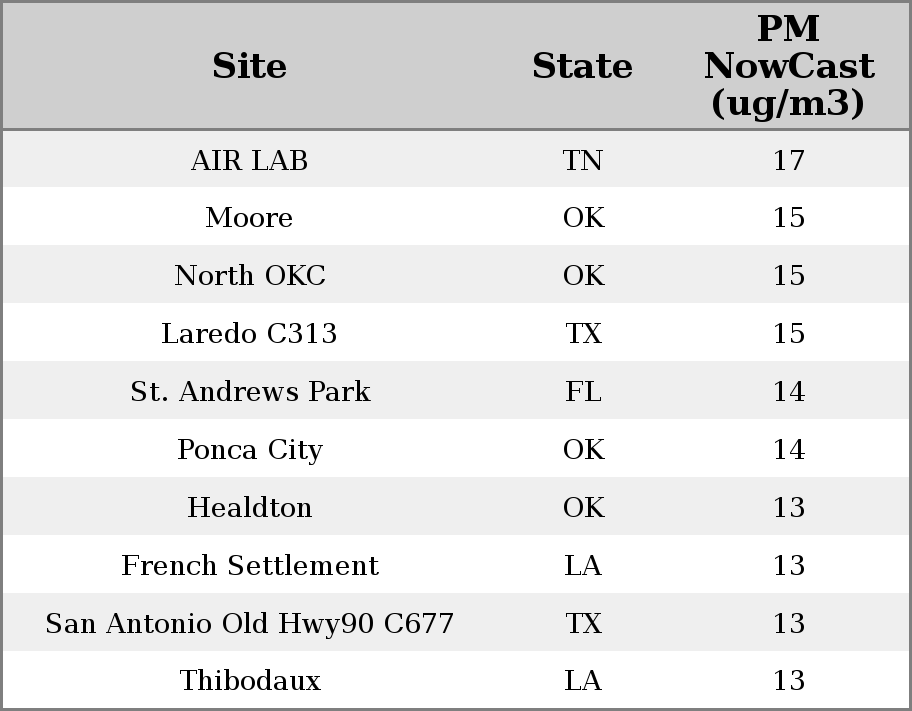Select the Ponca City site name
The image size is (912, 711).
(249, 449)
